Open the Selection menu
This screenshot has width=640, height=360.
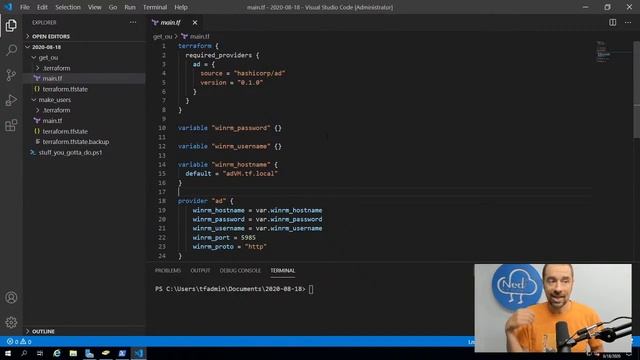point(68,7)
